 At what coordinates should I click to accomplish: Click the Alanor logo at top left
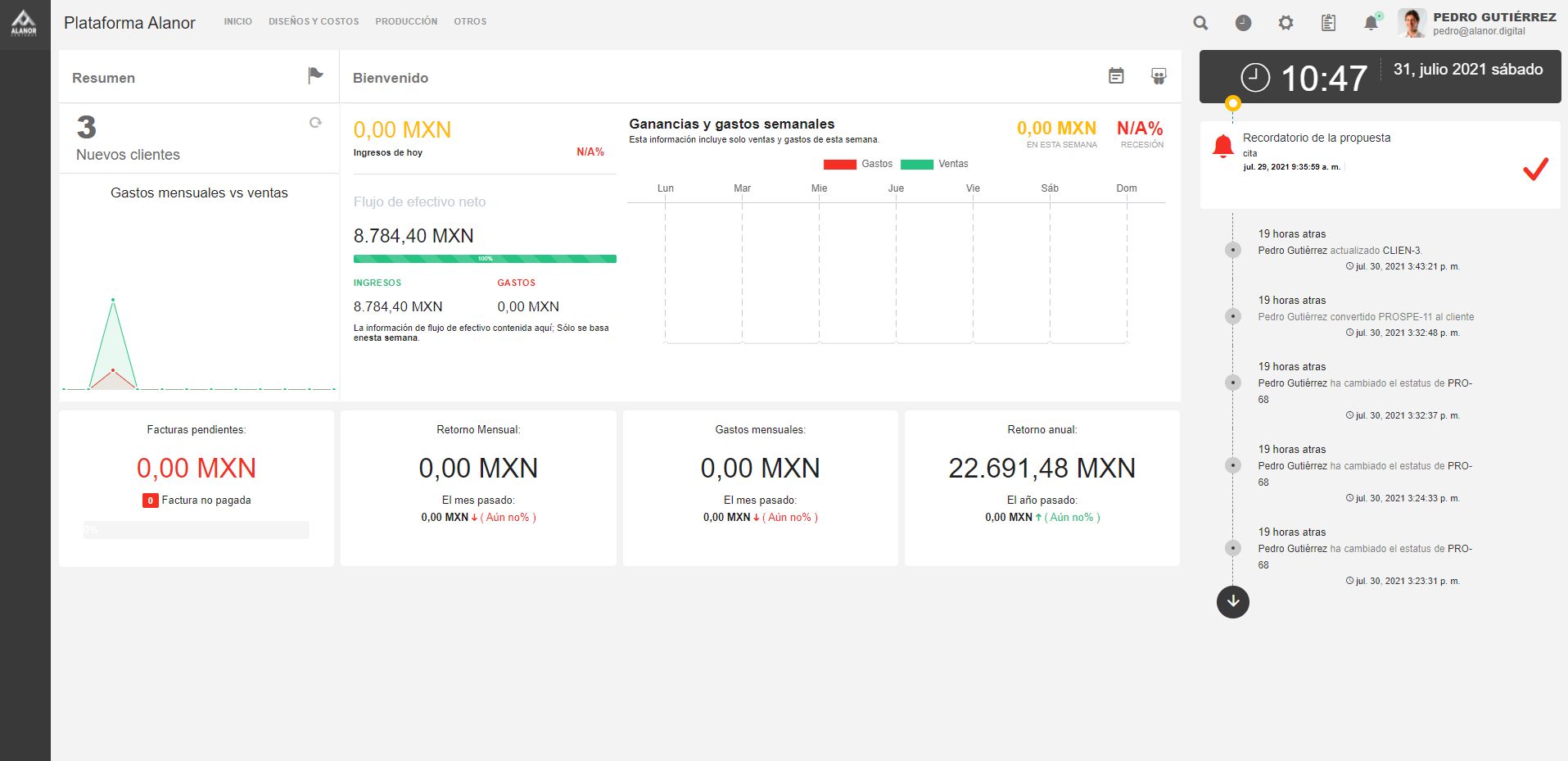click(x=24, y=23)
